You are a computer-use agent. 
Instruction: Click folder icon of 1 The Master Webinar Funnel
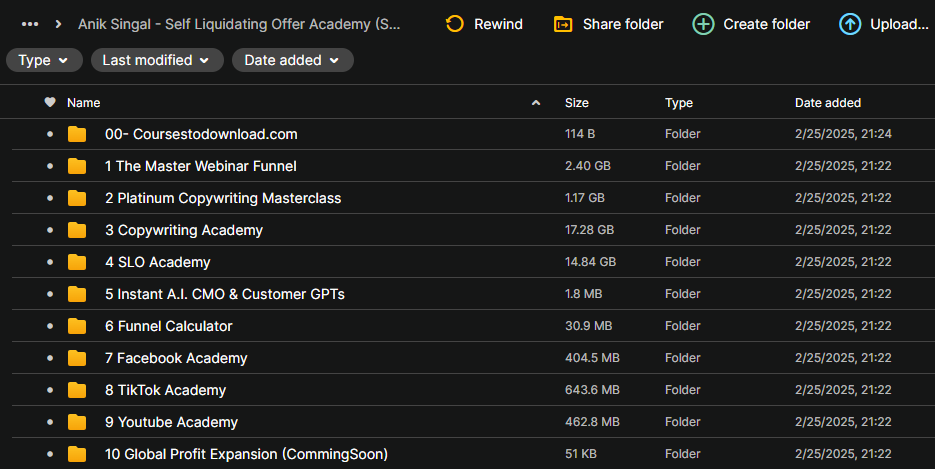click(77, 166)
